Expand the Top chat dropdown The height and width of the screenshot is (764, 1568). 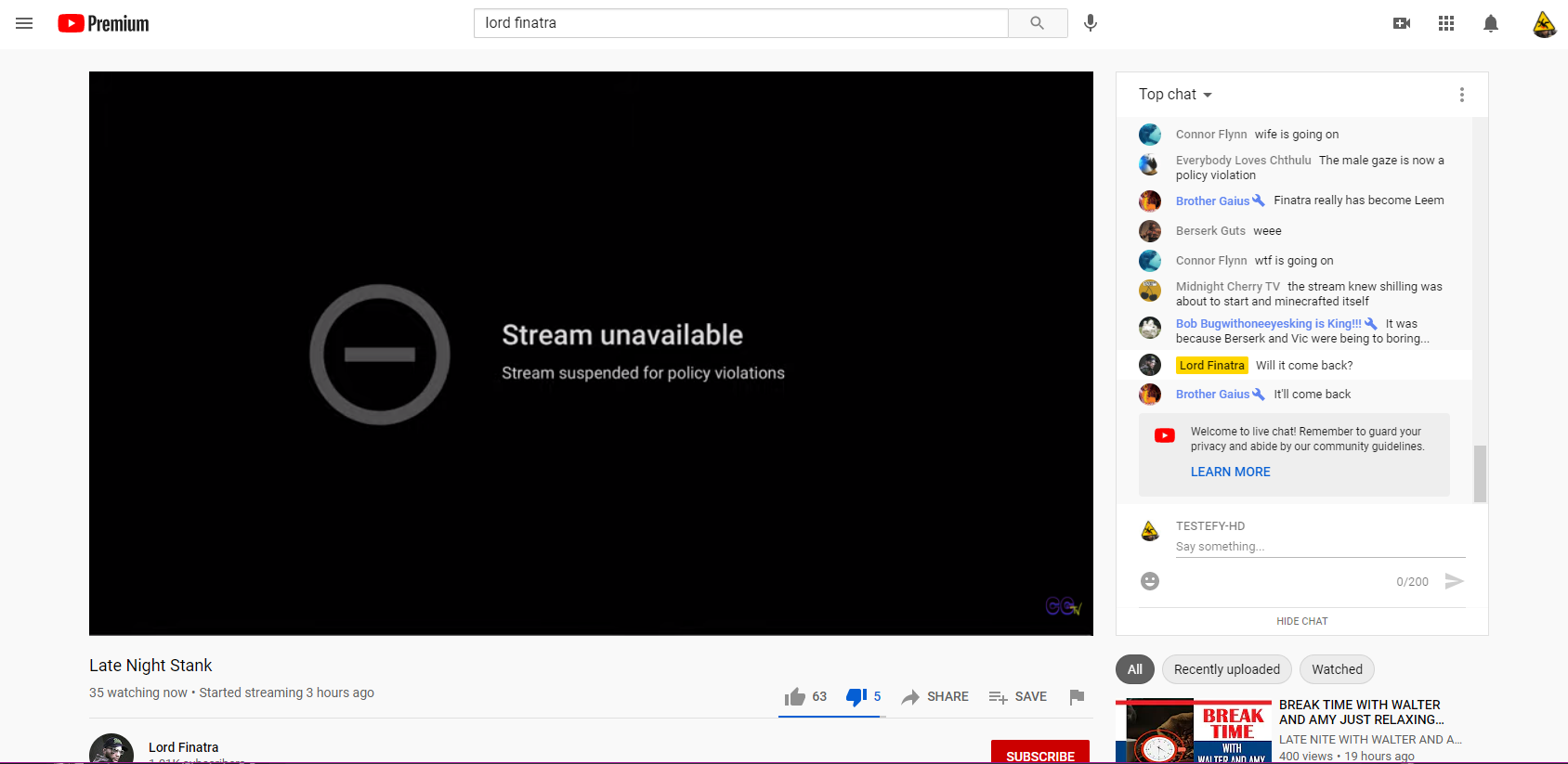[x=1176, y=95]
